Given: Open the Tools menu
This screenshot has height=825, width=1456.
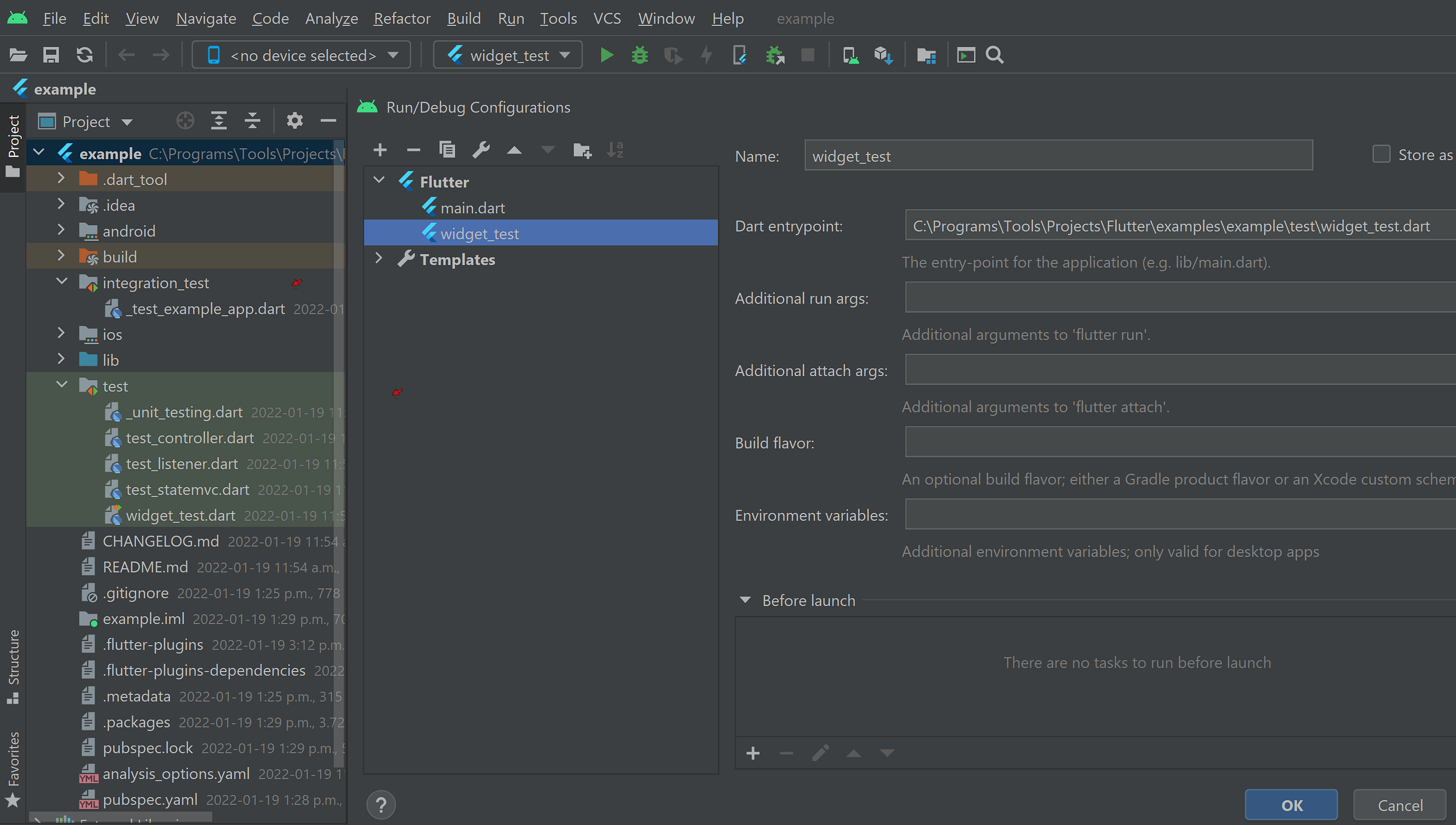Looking at the screenshot, I should pyautogui.click(x=557, y=18).
